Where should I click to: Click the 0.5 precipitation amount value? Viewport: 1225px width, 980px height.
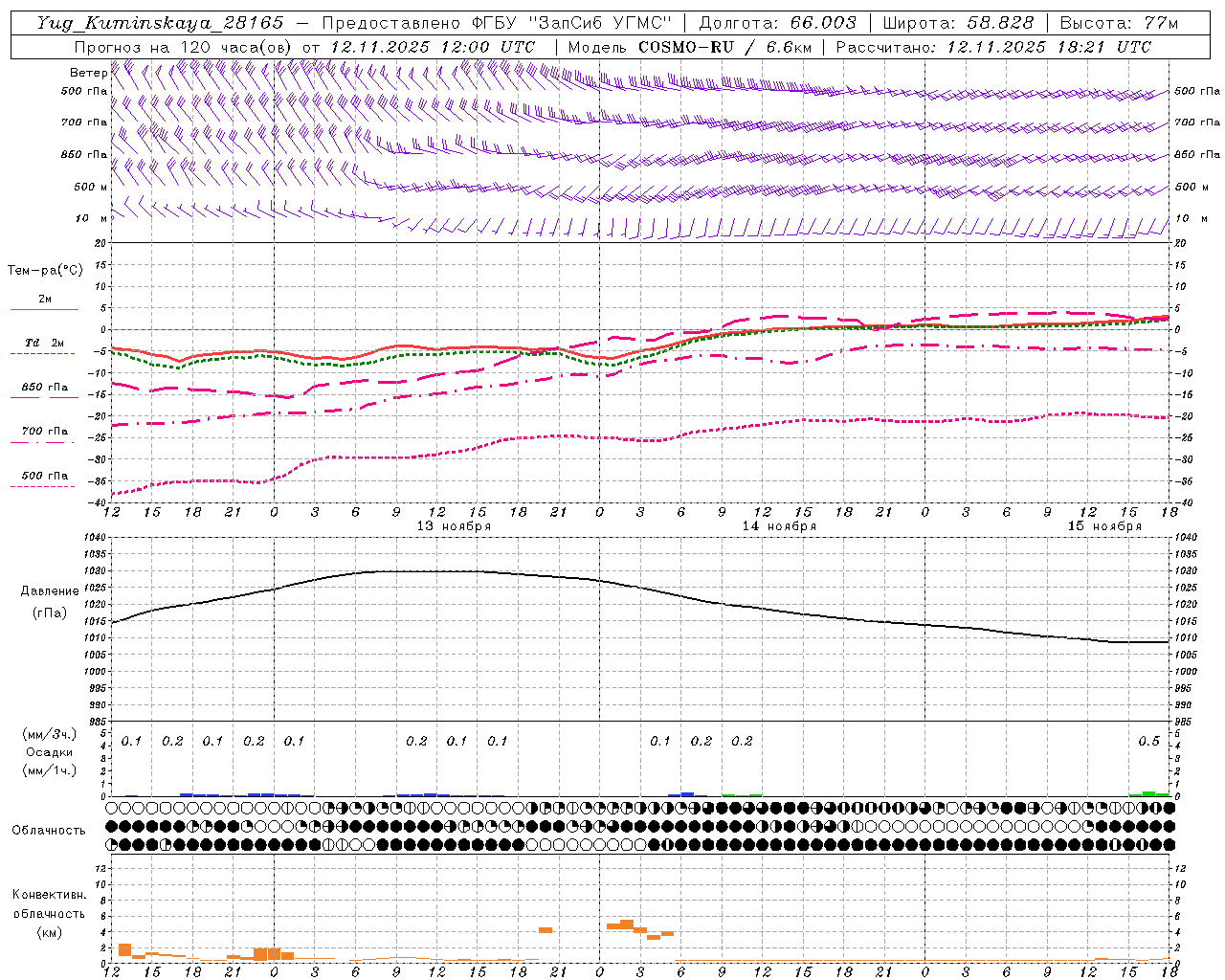tap(1149, 742)
